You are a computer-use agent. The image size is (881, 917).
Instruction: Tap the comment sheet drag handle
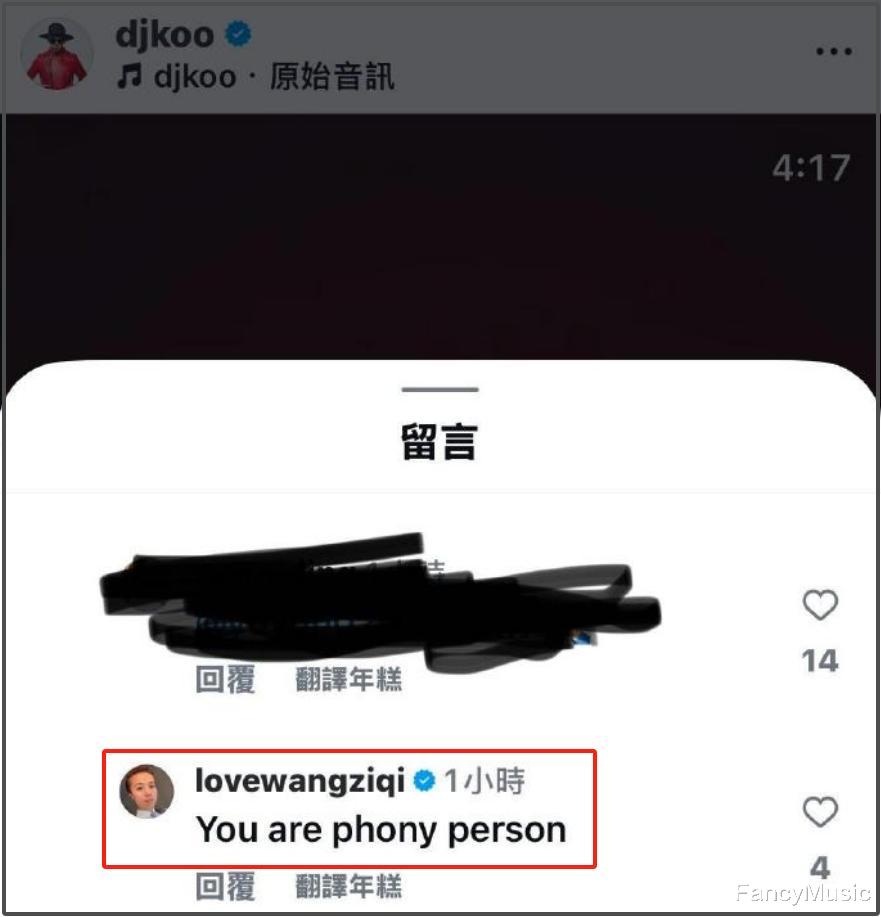point(440,389)
